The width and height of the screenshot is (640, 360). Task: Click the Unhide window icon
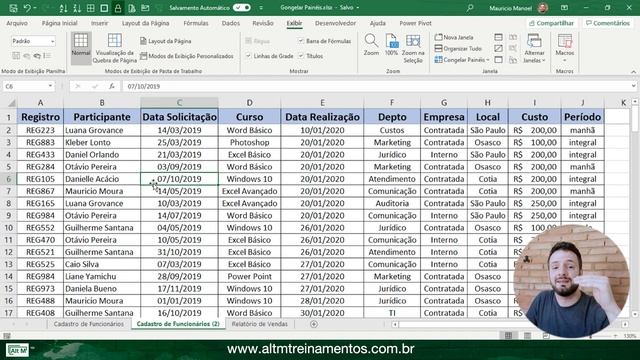click(x=498, y=60)
